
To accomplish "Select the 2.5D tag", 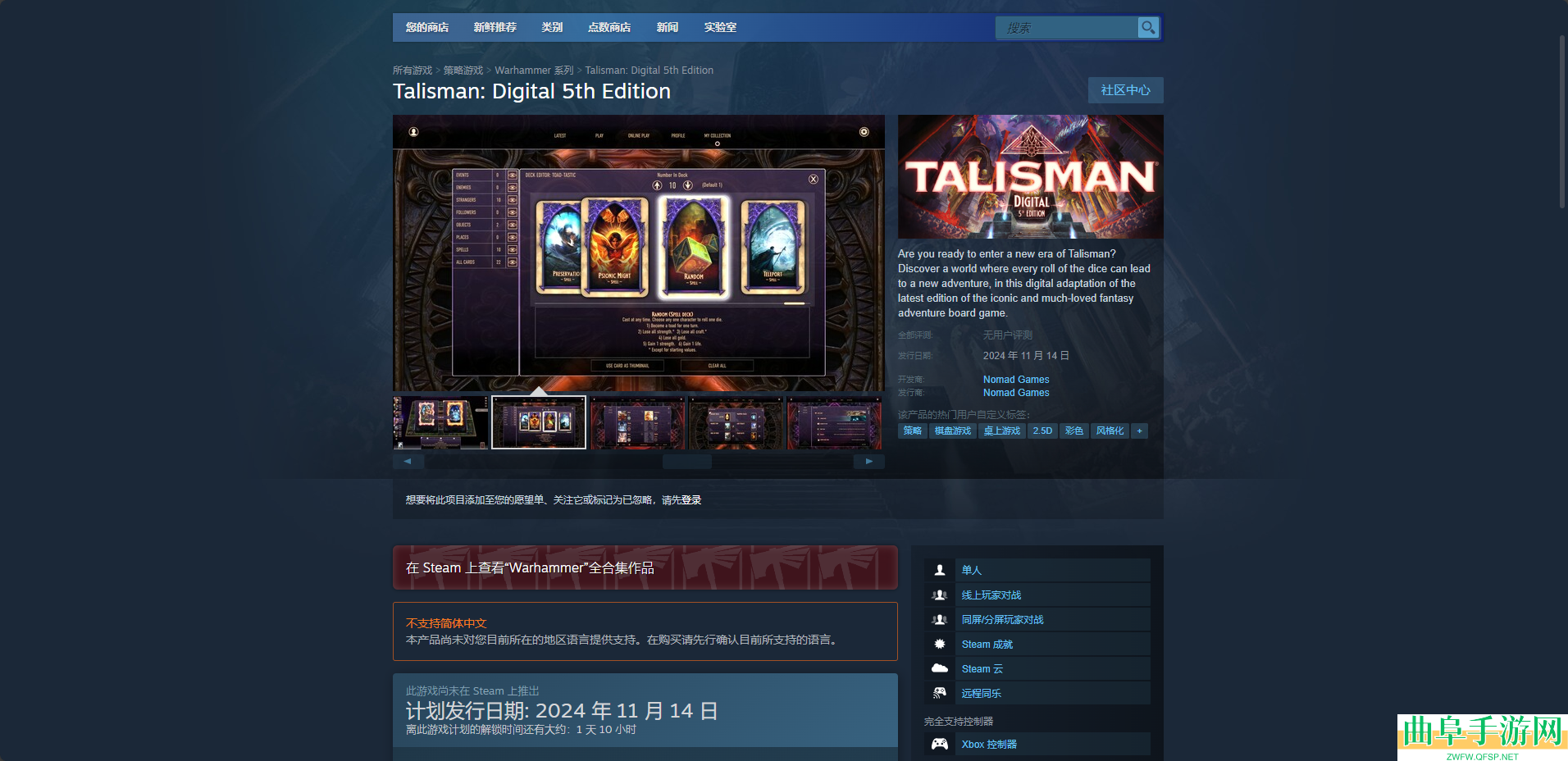I will coord(1042,431).
